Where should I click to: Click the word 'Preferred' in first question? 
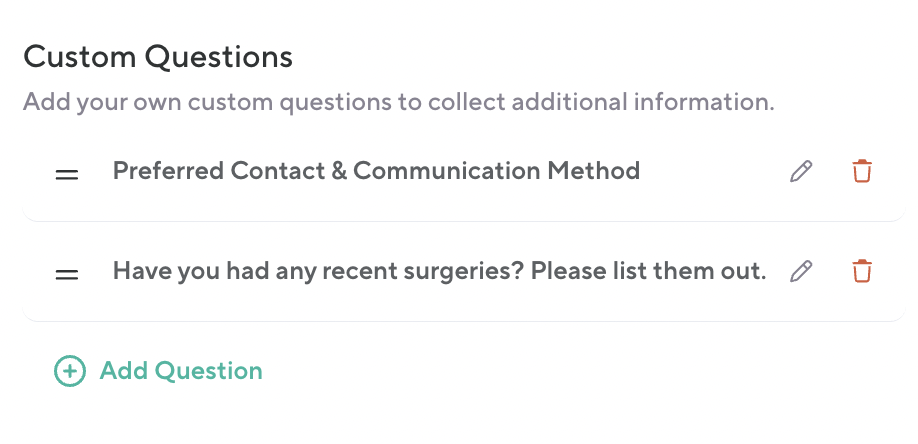[168, 171]
